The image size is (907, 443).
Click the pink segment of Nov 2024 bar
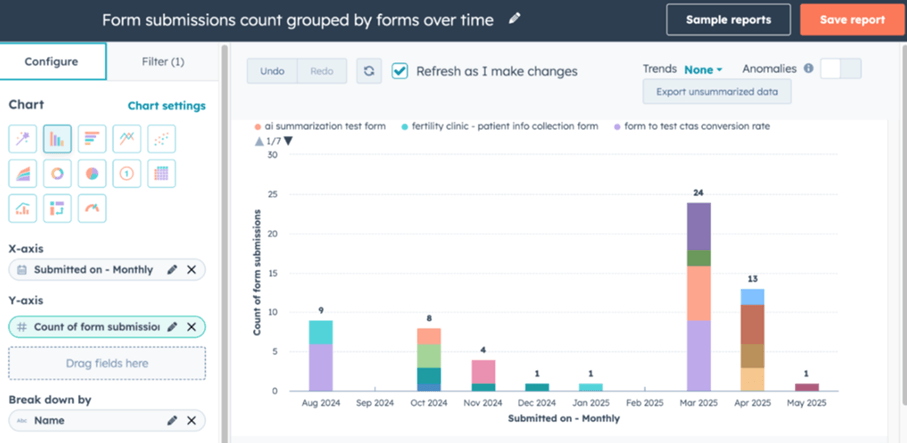(483, 371)
